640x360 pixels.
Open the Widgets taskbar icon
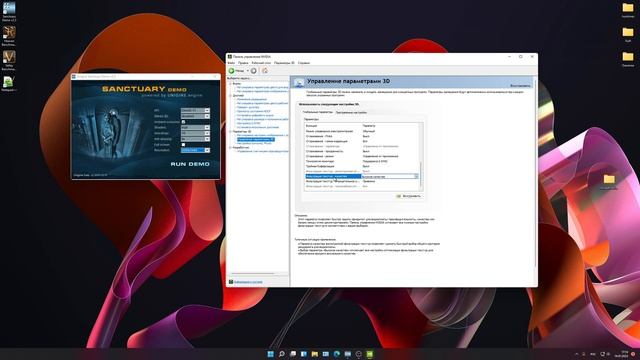pyautogui.click(x=304, y=354)
